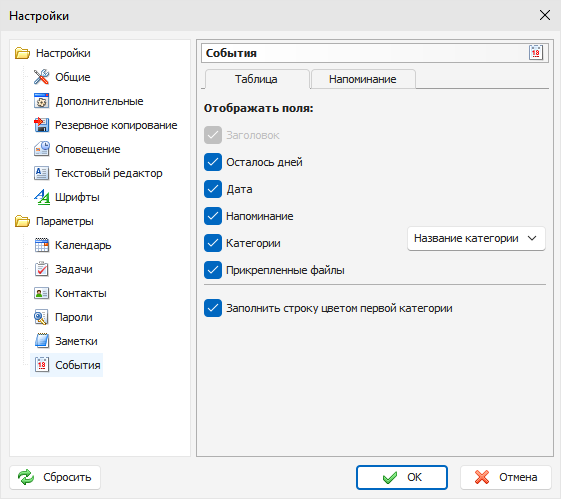Select Текстовый редактор tree item
Image resolution: width=561 pixels, height=499 pixels.
click(x=108, y=173)
